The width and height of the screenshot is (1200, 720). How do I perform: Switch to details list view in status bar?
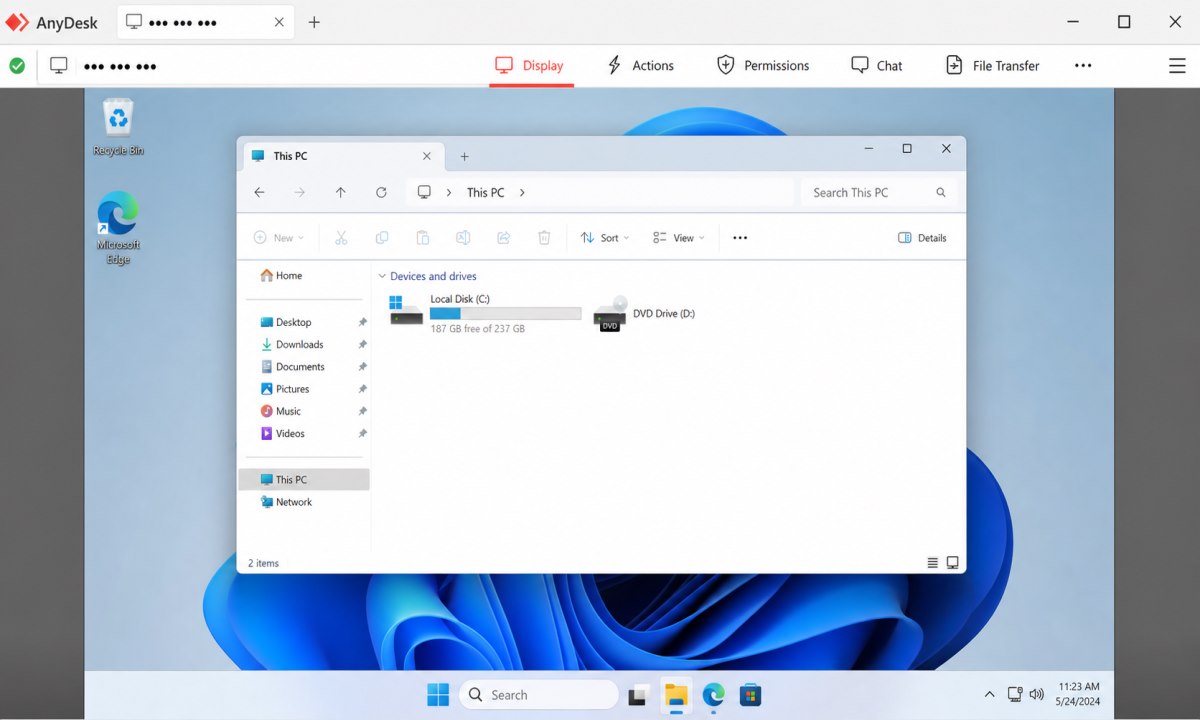[932, 563]
